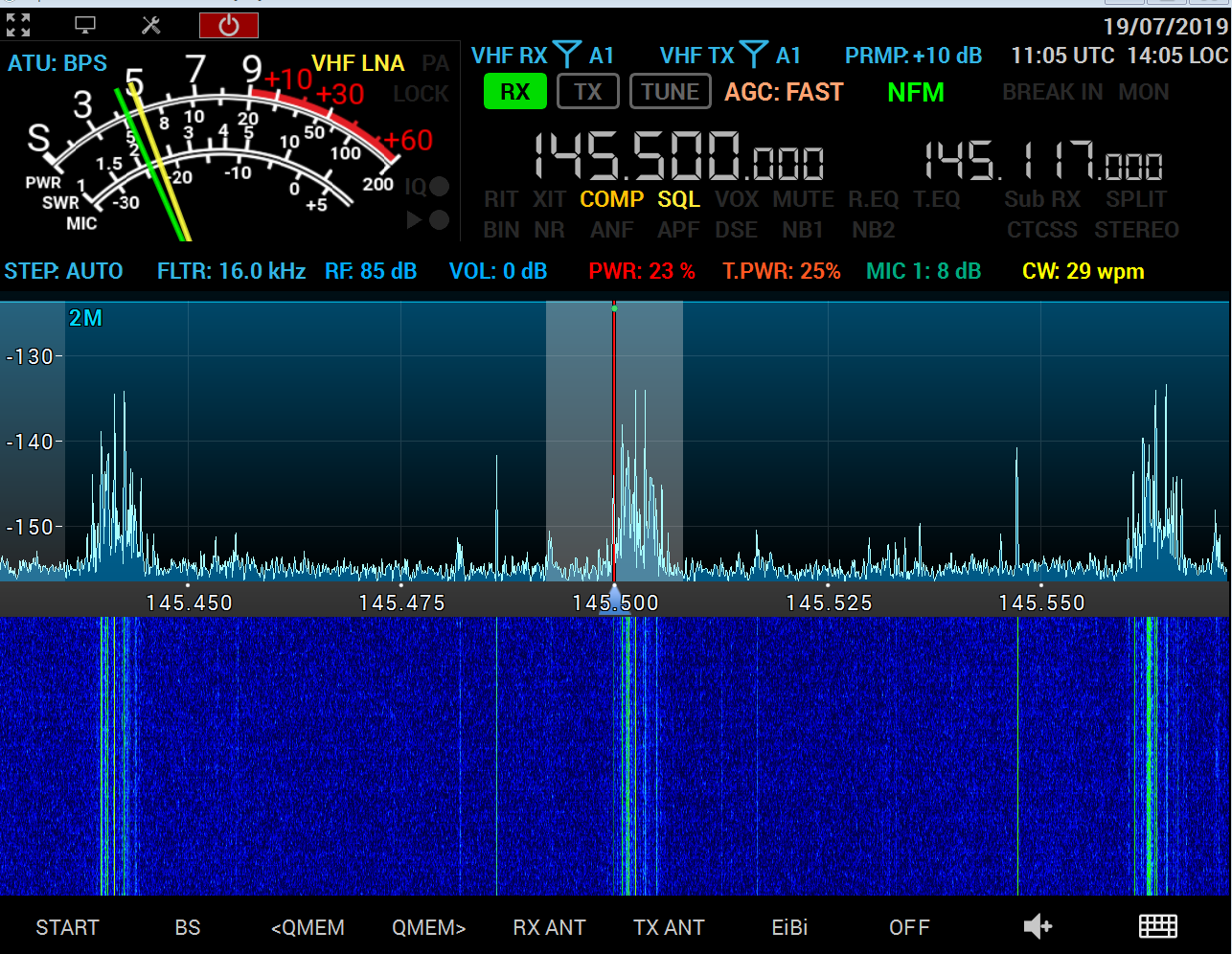Toggle the COMP compressor option
Image resolution: width=1232 pixels, height=954 pixels.
(612, 199)
